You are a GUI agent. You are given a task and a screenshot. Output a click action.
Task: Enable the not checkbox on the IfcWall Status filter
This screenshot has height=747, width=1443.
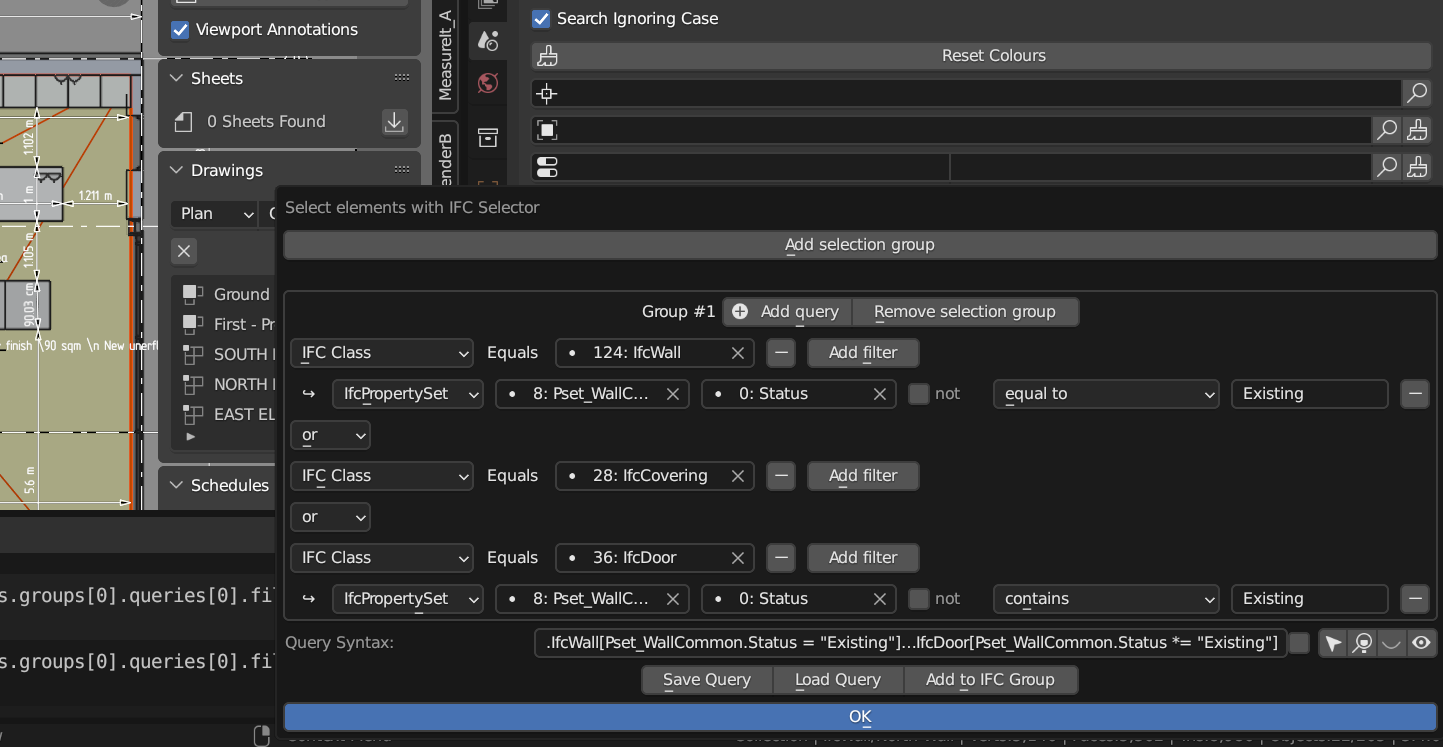[x=918, y=393]
